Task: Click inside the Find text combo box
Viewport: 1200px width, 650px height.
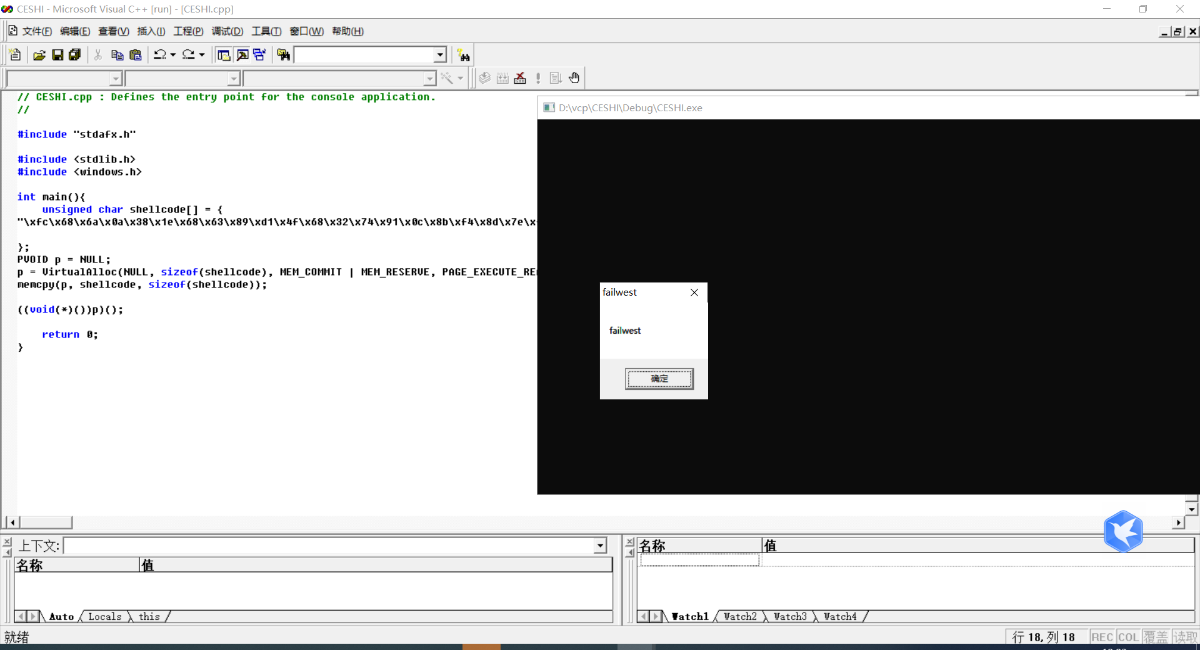Action: [364, 55]
